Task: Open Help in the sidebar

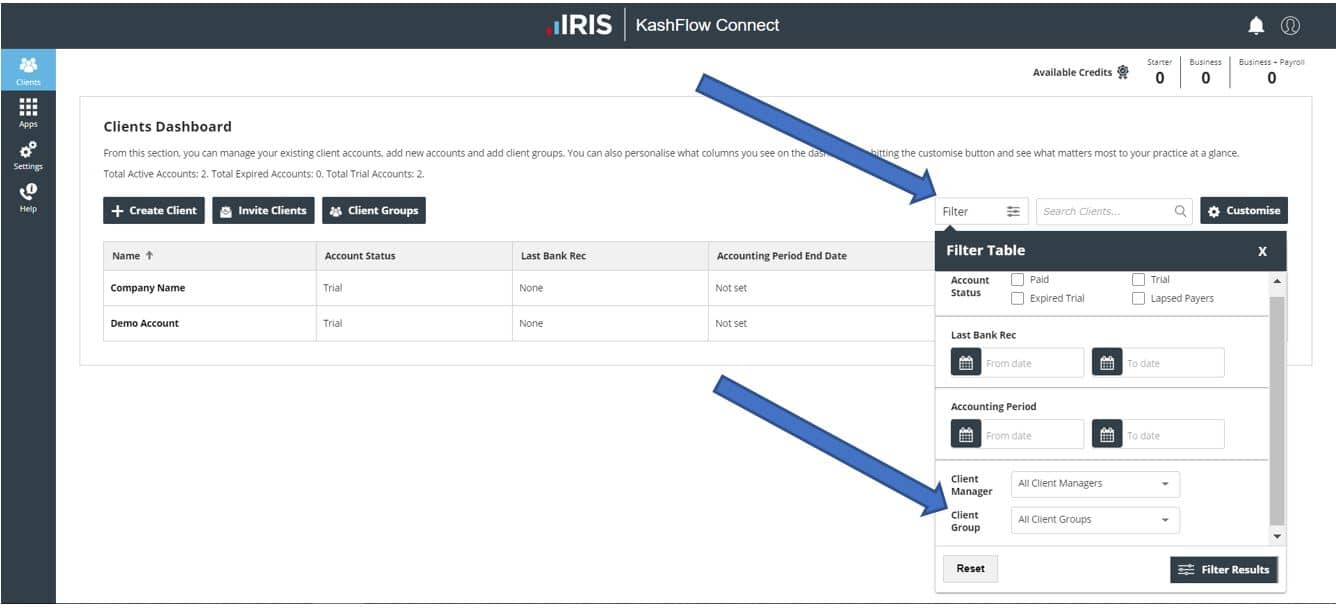Action: click(x=28, y=196)
